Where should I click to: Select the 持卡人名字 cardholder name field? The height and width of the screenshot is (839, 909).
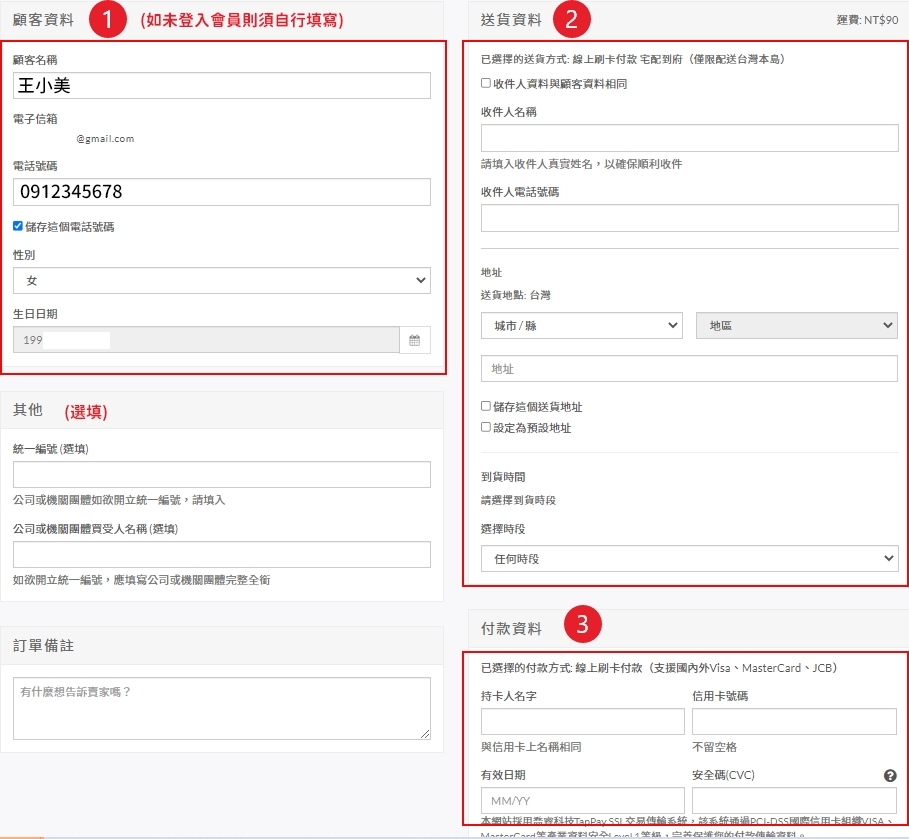pos(582,721)
